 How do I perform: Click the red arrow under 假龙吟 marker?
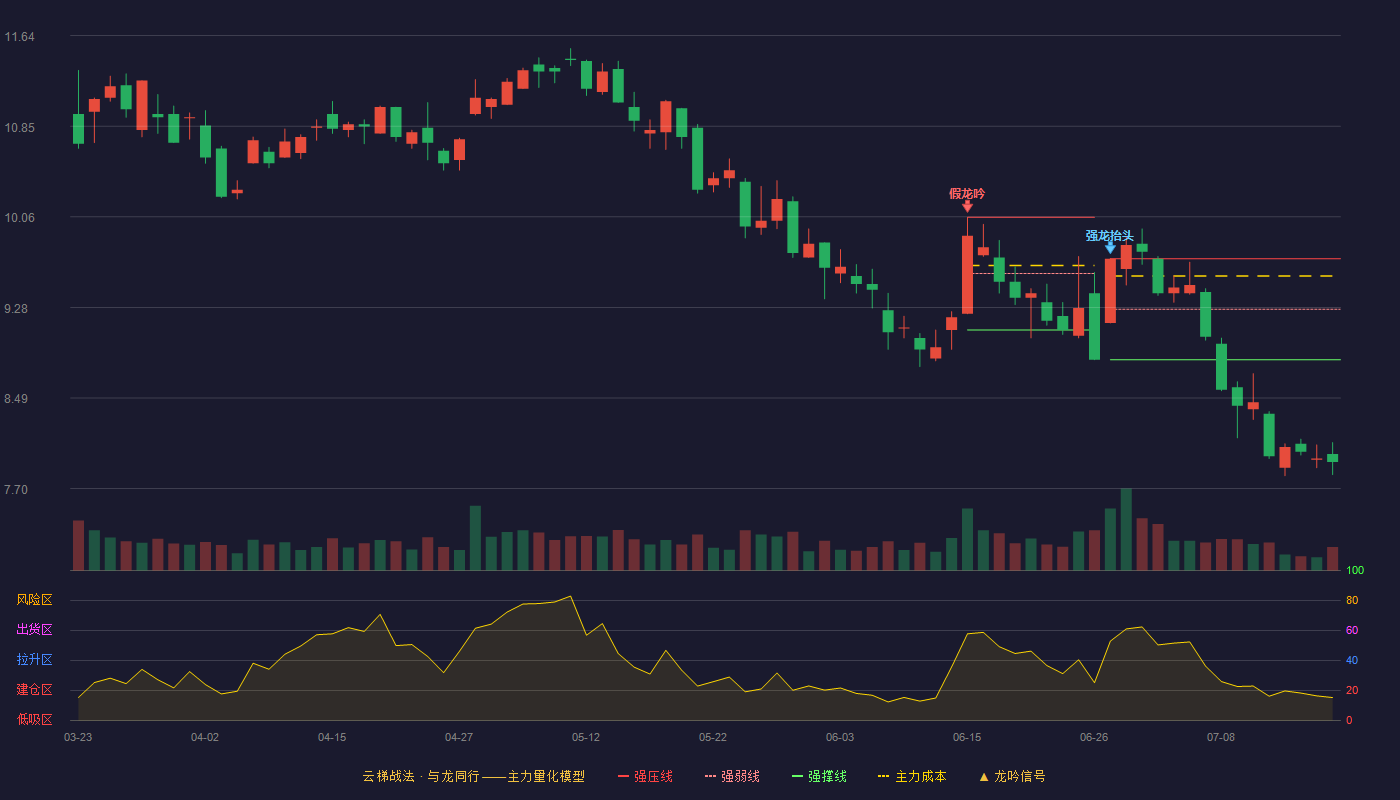[967, 206]
